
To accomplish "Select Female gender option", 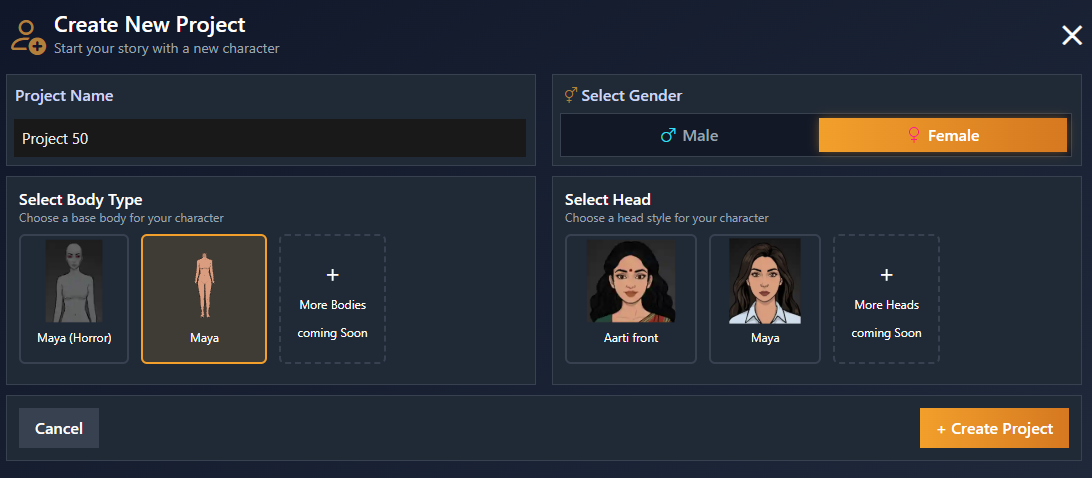I will point(943,135).
